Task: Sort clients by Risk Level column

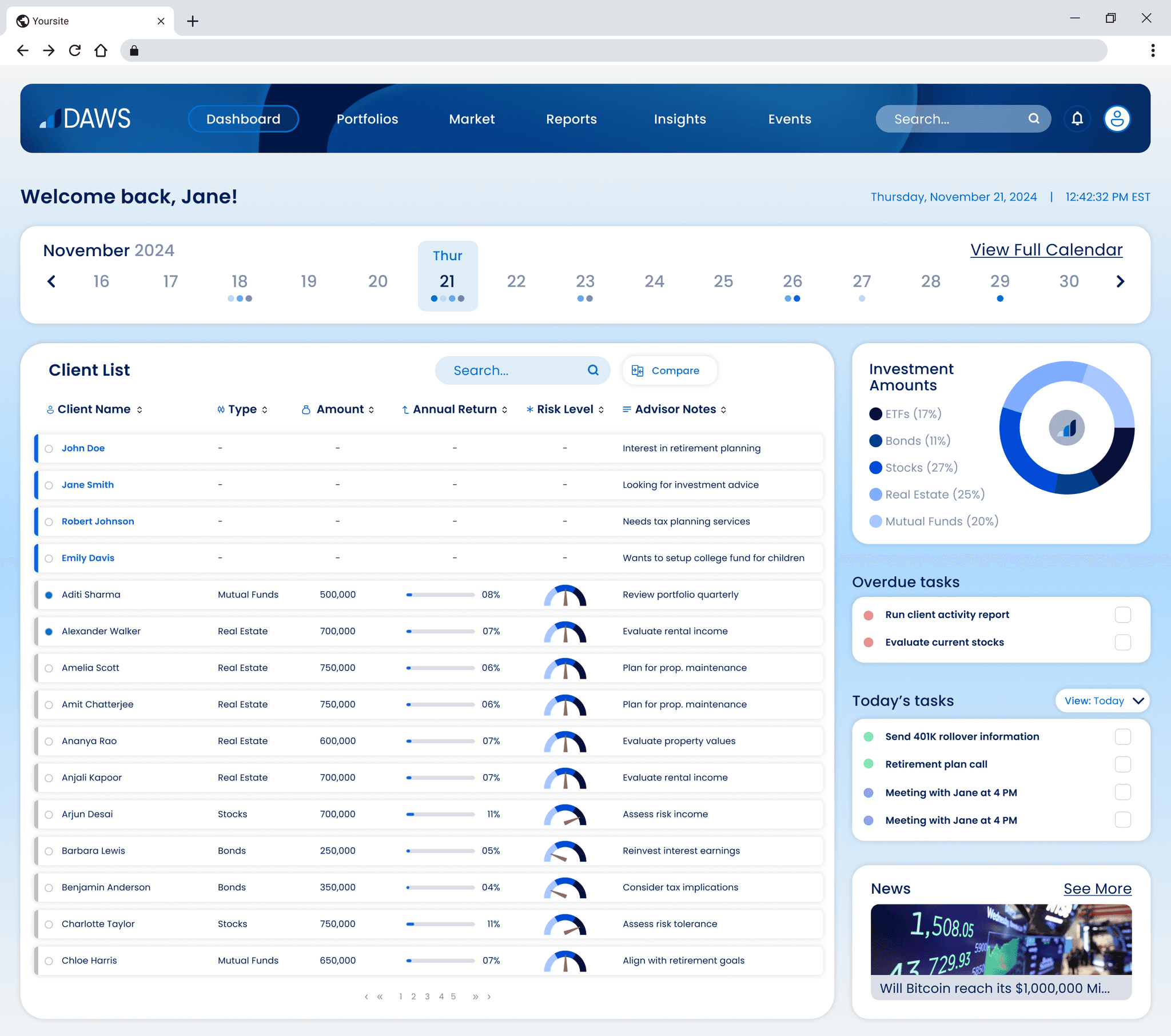Action: point(565,409)
